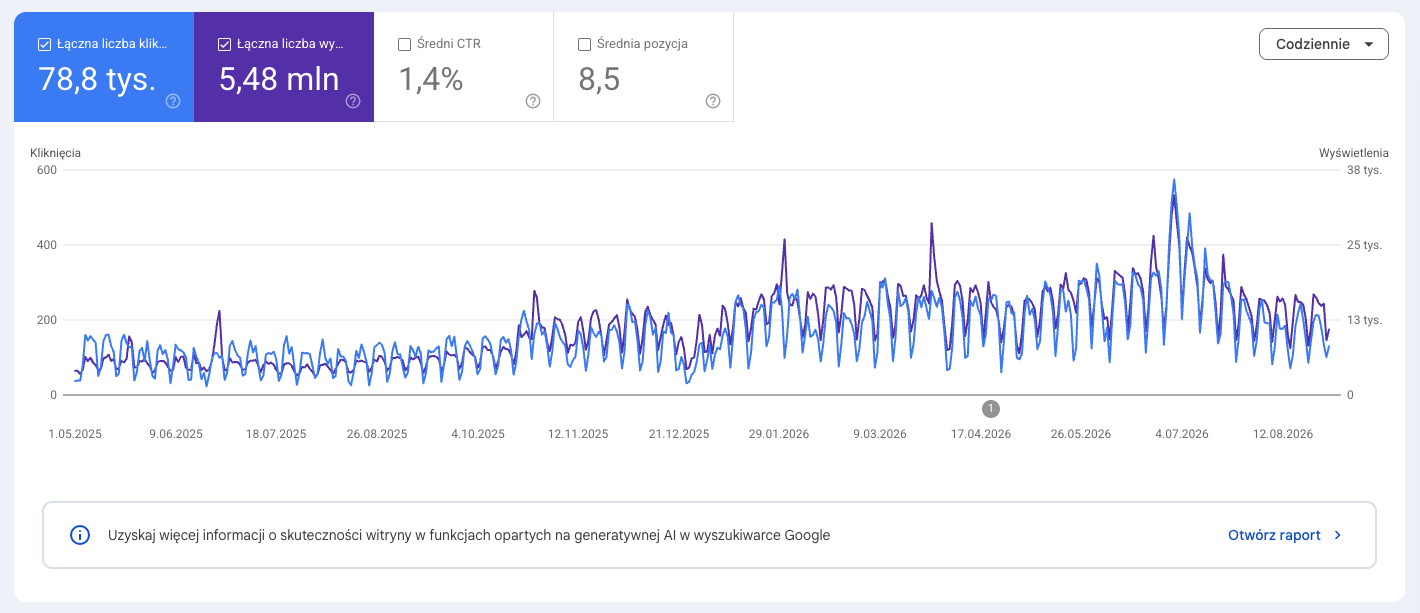Select the 78,8 tys. clicks metric card
This screenshot has height=613, width=1420.
pos(104,67)
